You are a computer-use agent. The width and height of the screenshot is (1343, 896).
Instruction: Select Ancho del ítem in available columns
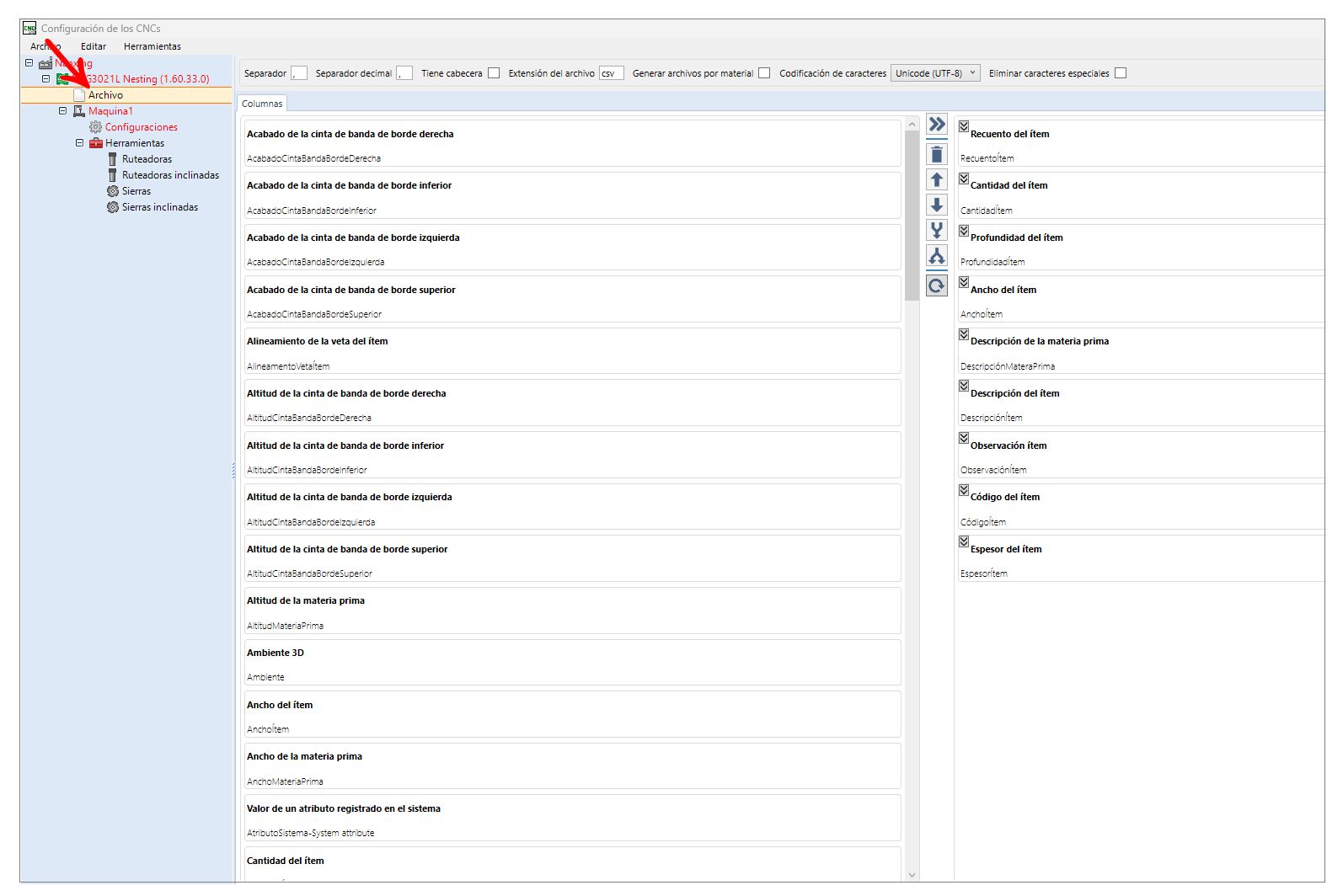point(572,715)
